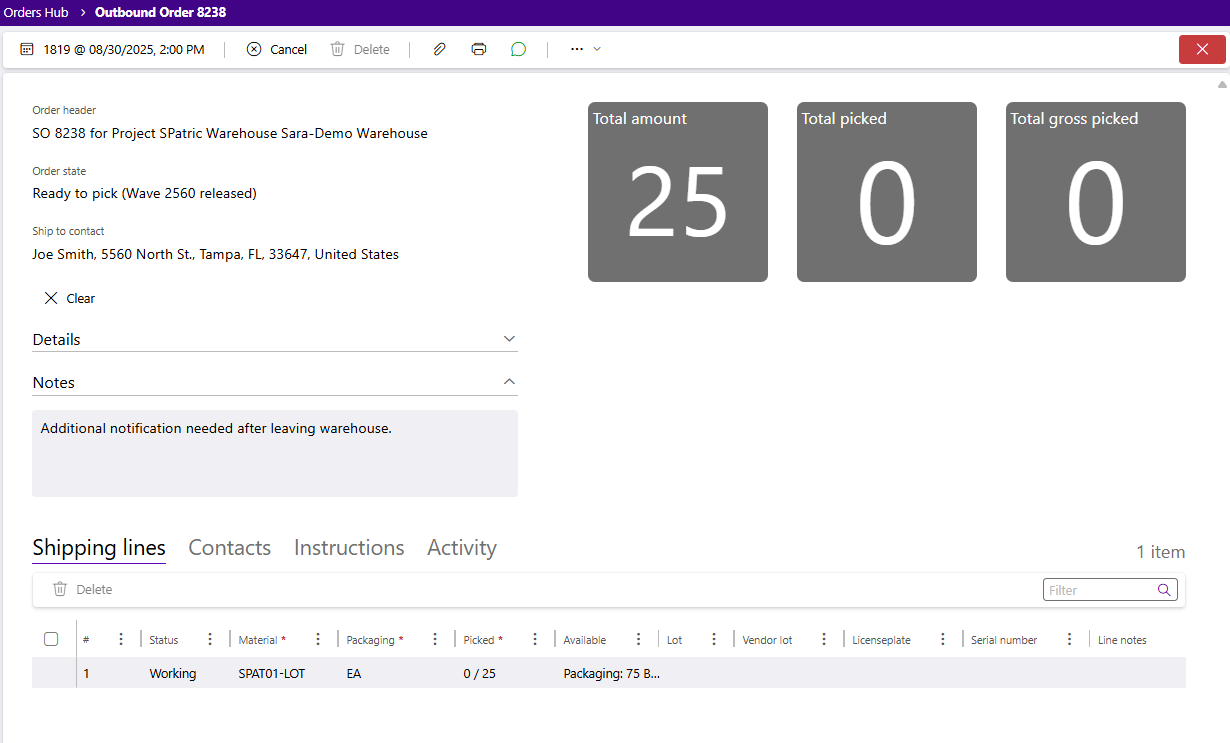
Task: Expand the Details section
Action: point(509,340)
